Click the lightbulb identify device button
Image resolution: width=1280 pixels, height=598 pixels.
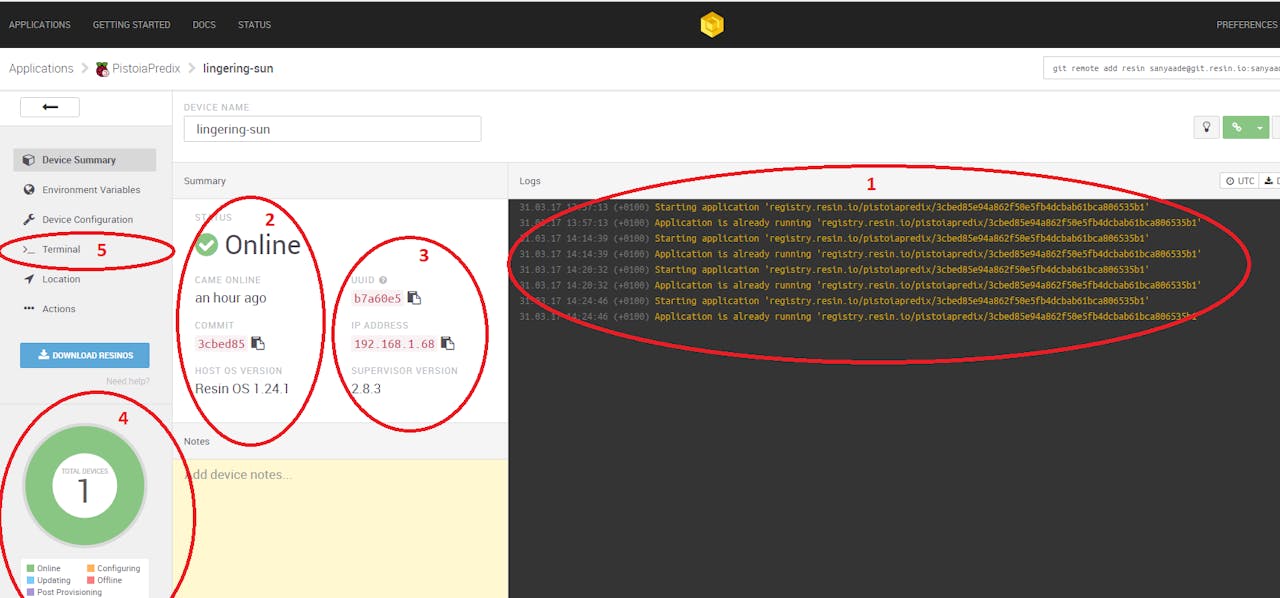[x=1205, y=127]
